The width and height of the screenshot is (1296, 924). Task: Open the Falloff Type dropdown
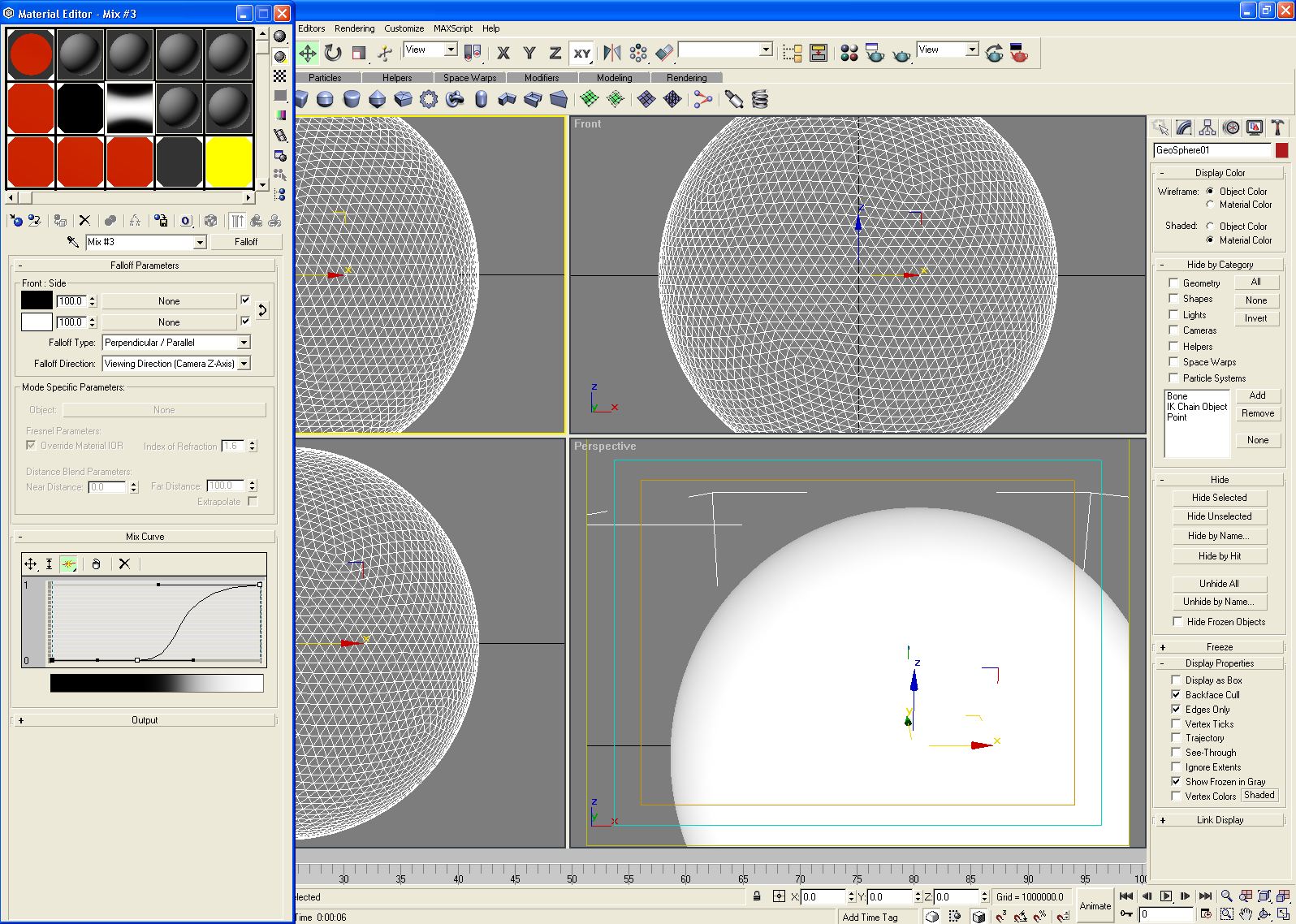pyautogui.click(x=244, y=343)
